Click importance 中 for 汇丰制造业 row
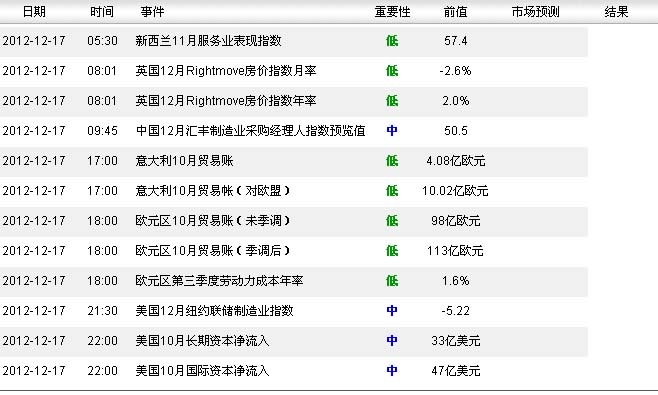Screen dimensions: 658x395 (392, 131)
